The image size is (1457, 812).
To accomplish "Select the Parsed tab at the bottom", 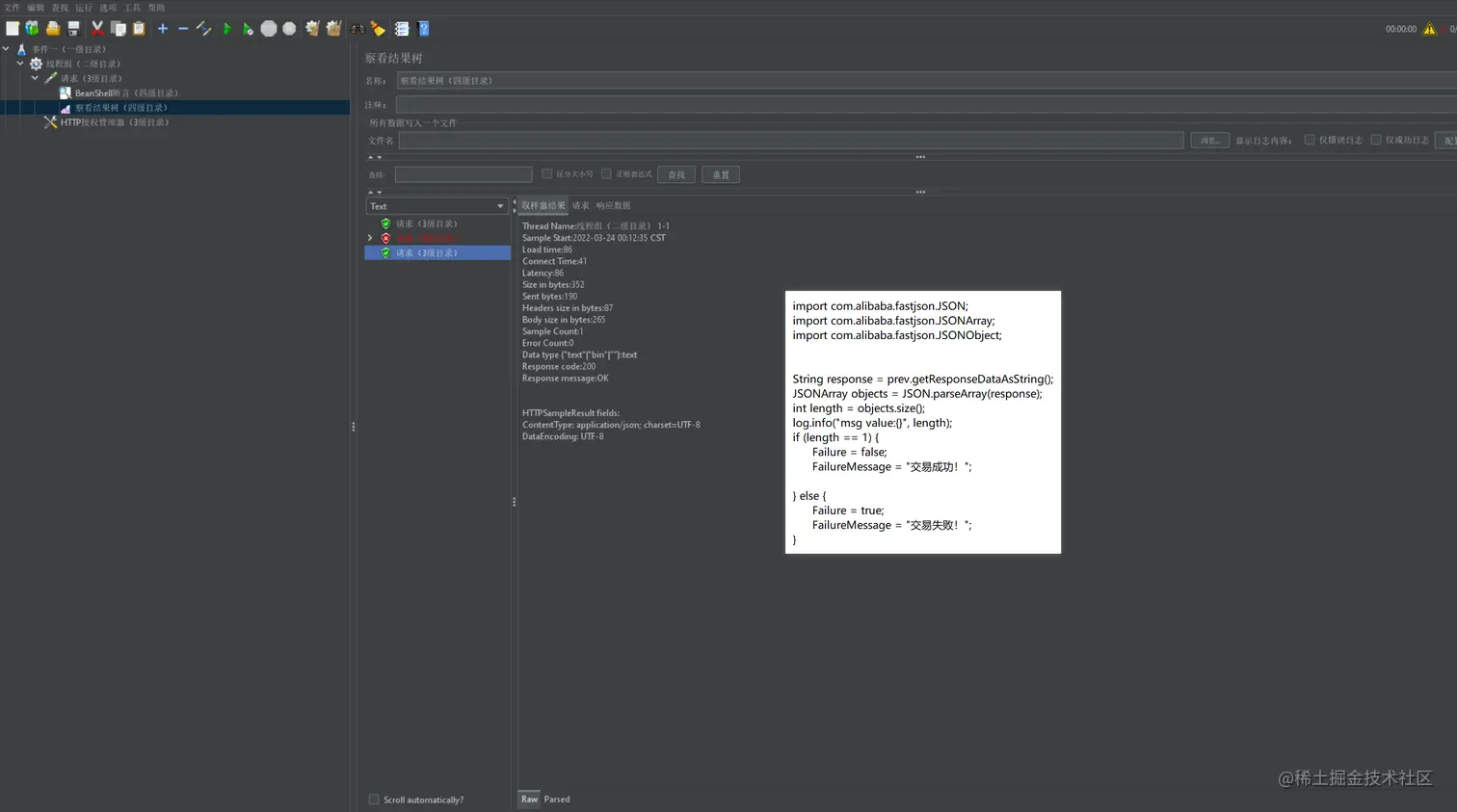I will (557, 799).
